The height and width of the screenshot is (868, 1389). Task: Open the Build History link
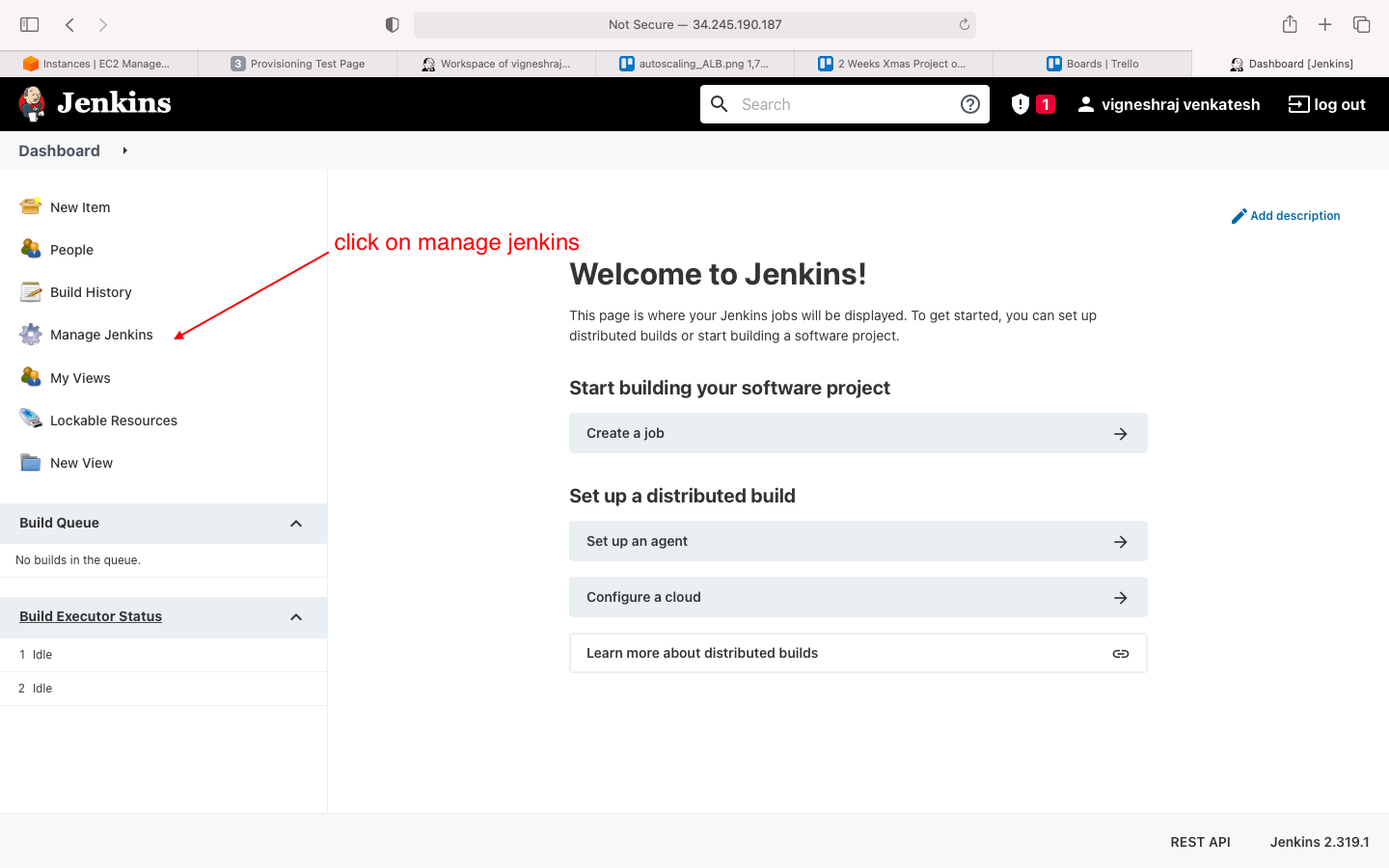coord(91,292)
